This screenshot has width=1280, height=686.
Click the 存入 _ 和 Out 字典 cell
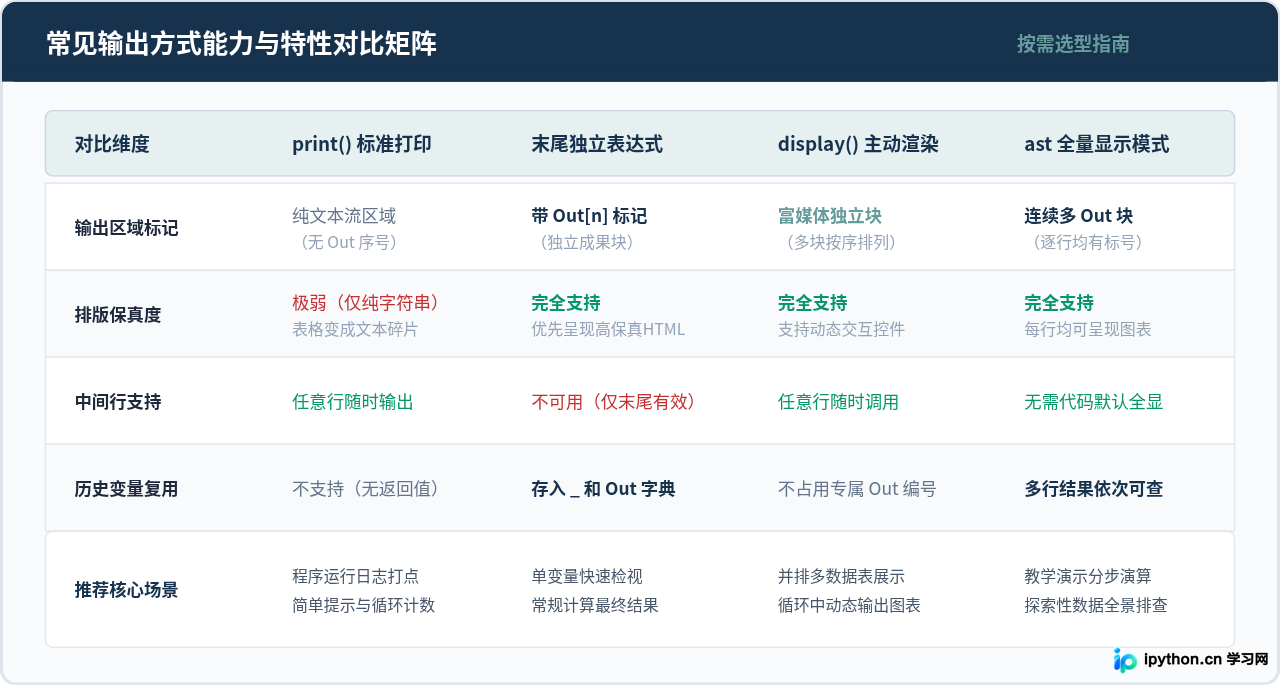(x=603, y=489)
